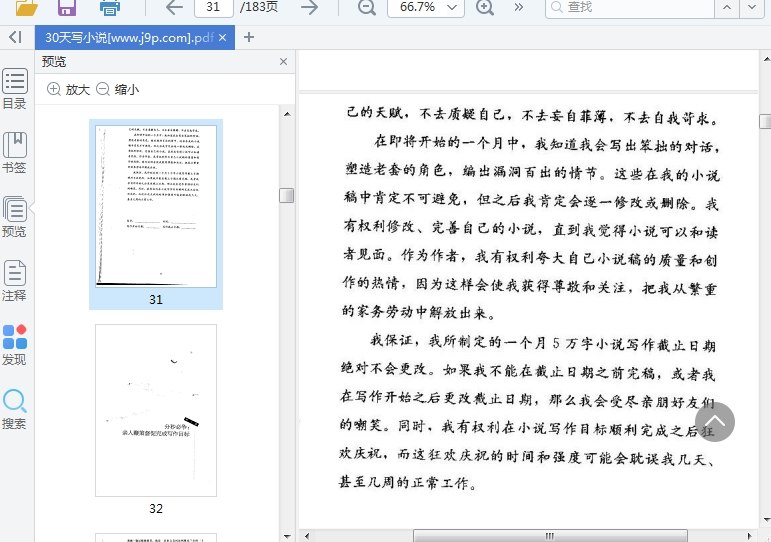Click the zoom in magnifier in toolbar
The image size is (771, 542).
(x=485, y=8)
